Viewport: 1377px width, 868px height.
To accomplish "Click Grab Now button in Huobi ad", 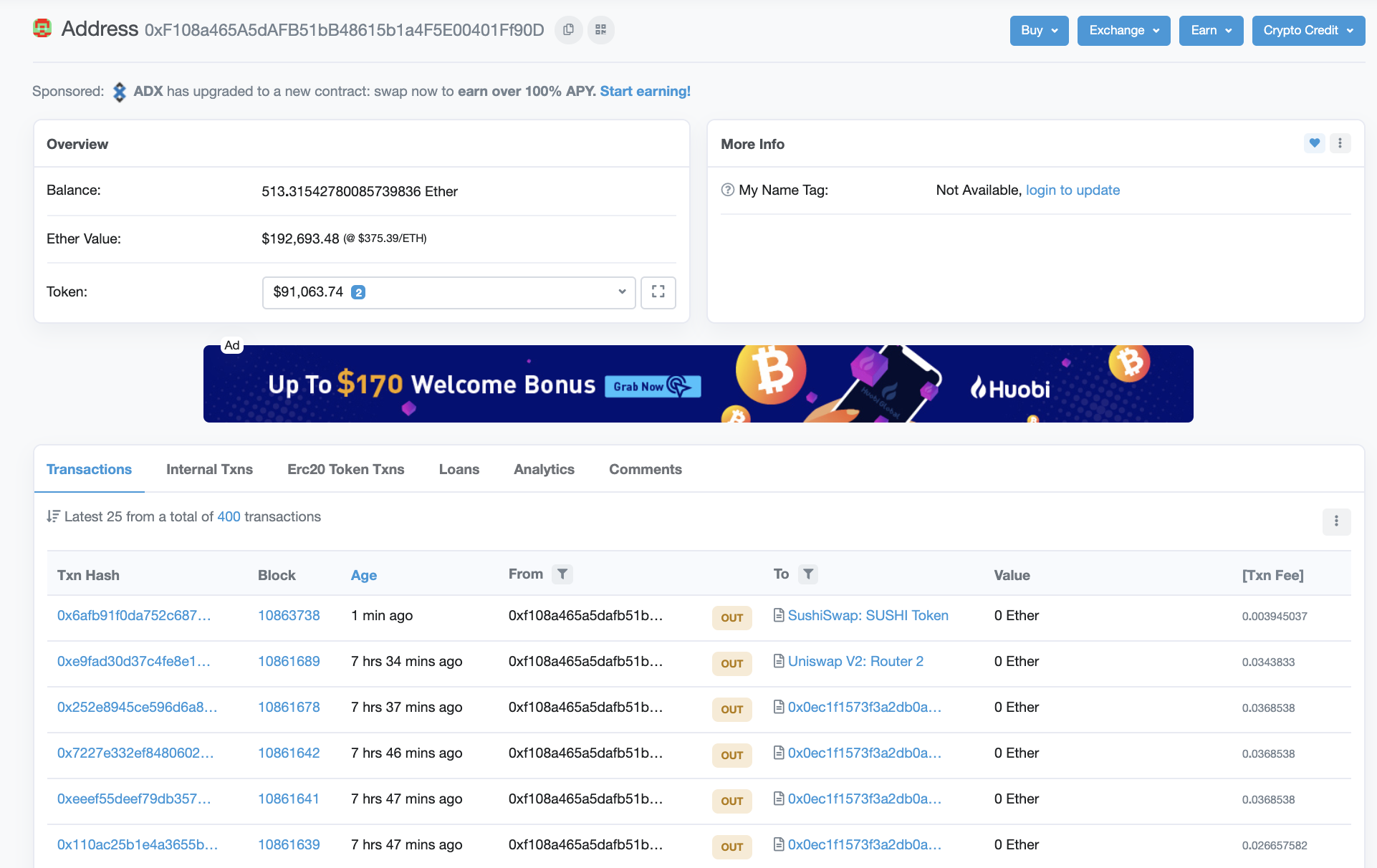I will pos(653,387).
